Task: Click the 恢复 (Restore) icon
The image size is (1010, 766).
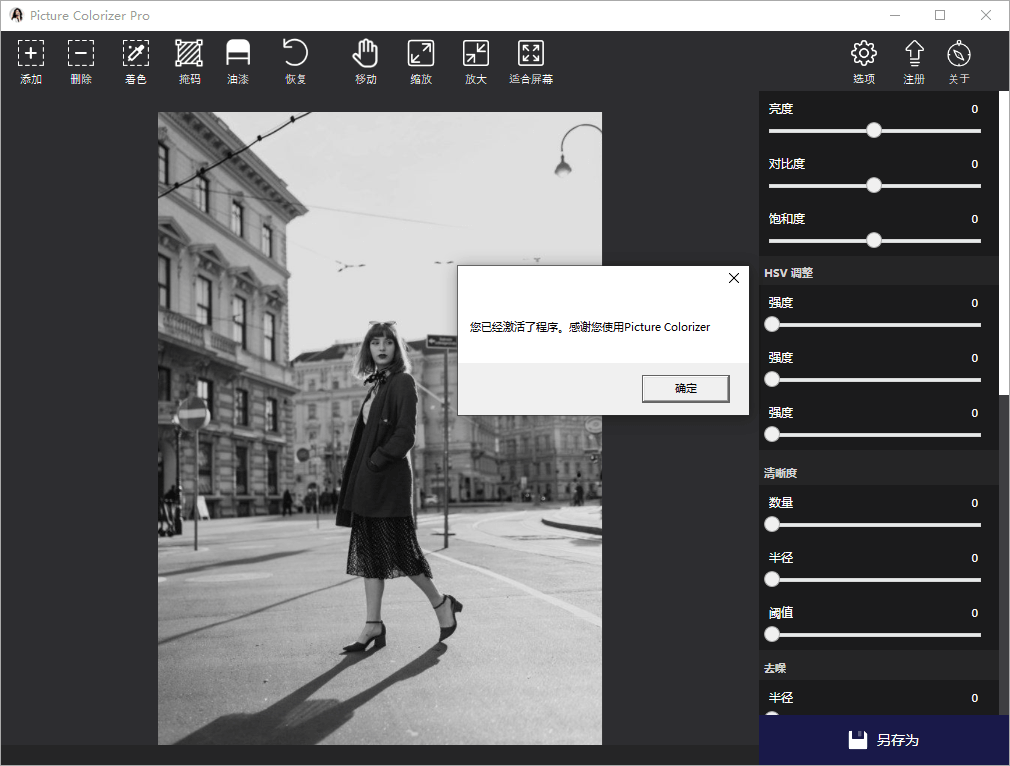Action: tap(295, 54)
